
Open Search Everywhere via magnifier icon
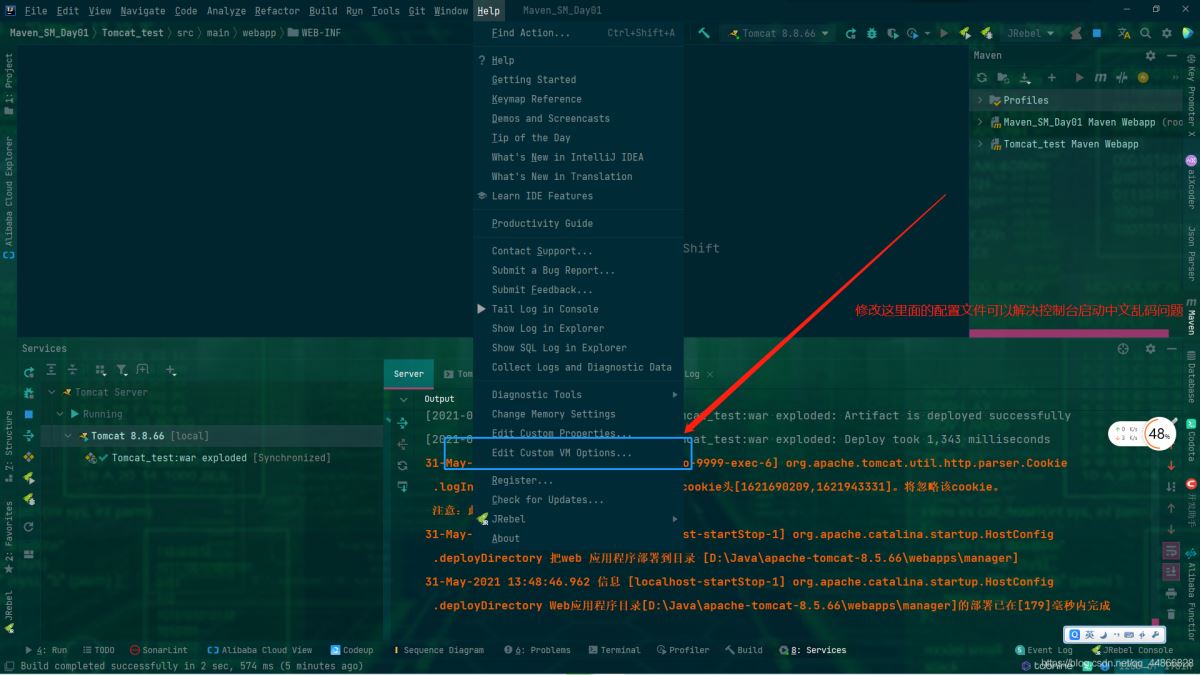(x=1145, y=33)
